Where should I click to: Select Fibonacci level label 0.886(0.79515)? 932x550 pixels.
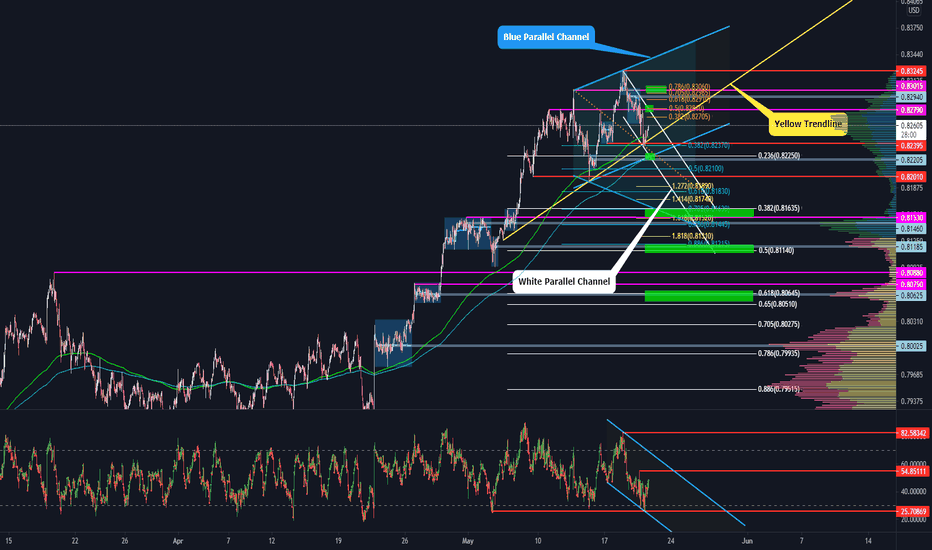(779, 389)
